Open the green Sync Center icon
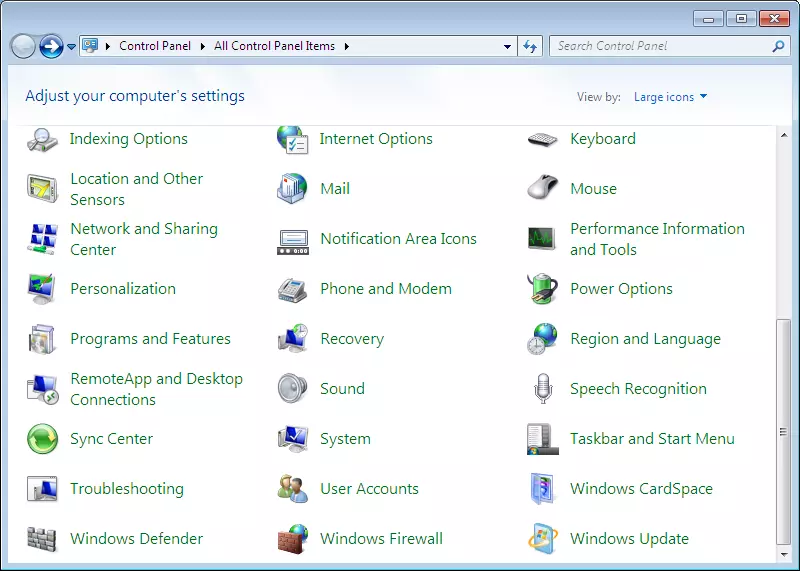 point(42,439)
